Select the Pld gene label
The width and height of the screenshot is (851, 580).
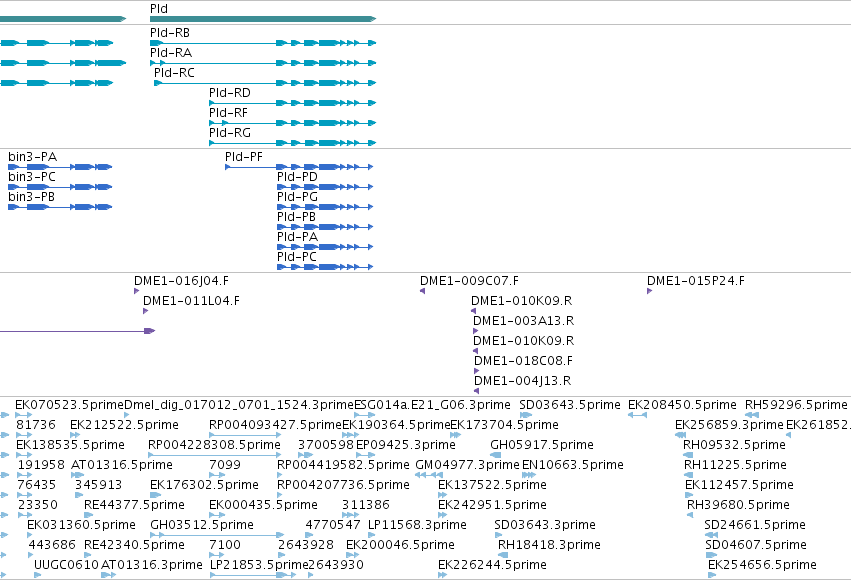[159, 9]
